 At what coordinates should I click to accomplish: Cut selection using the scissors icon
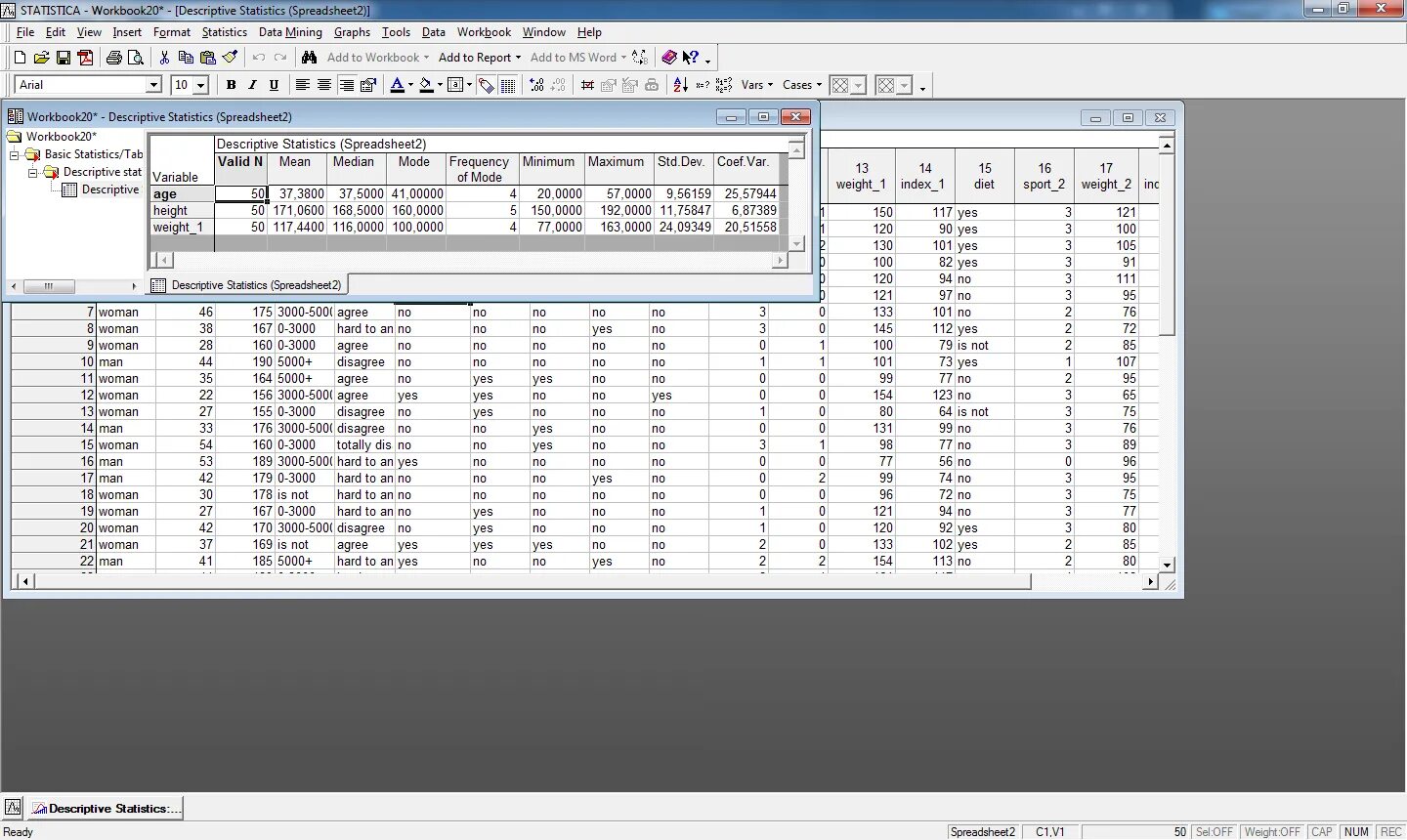point(164,58)
